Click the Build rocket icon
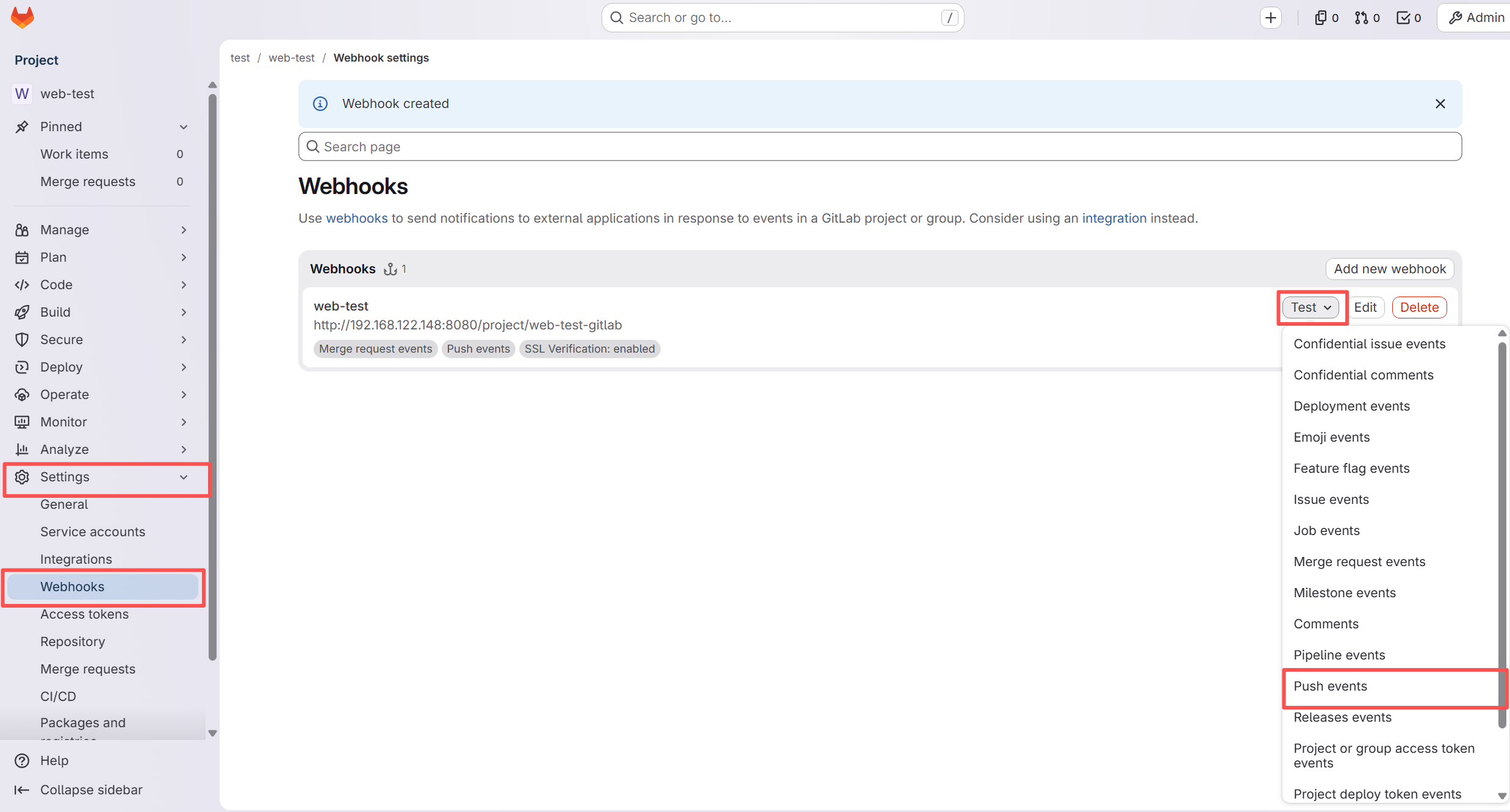This screenshot has height=812, width=1510. (x=22, y=312)
